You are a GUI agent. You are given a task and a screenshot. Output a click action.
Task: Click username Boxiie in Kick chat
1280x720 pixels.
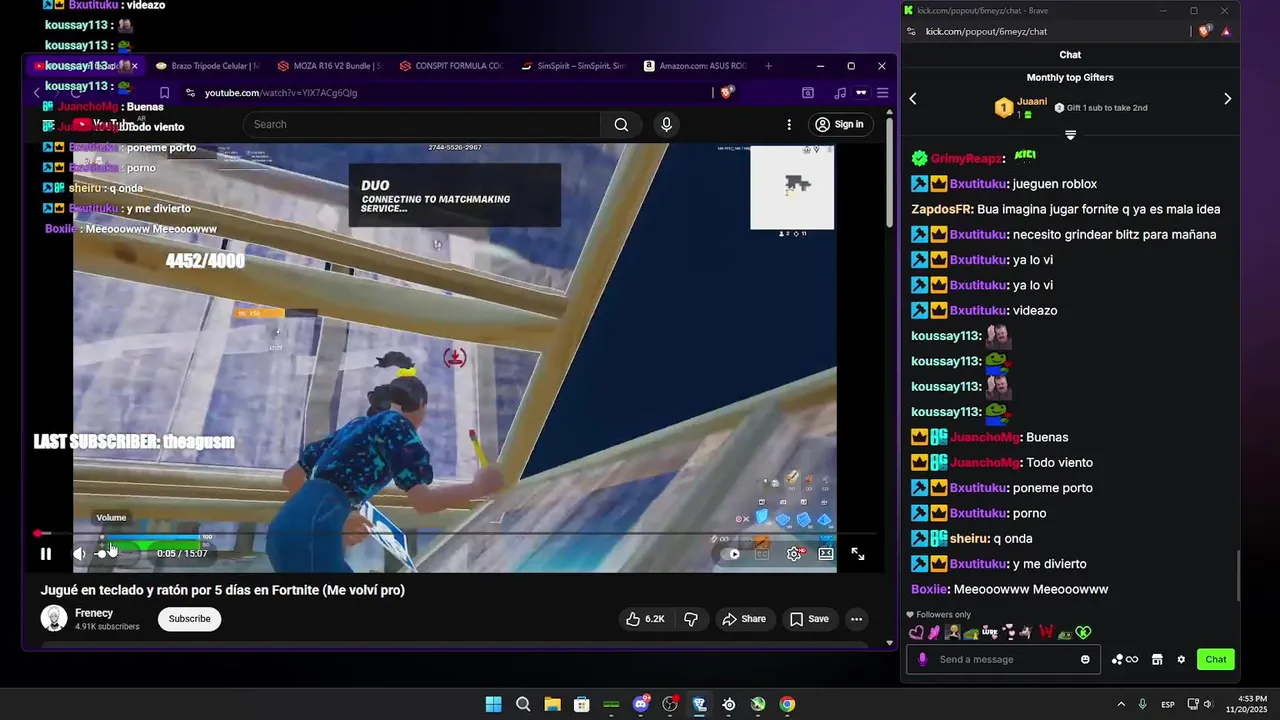point(930,589)
